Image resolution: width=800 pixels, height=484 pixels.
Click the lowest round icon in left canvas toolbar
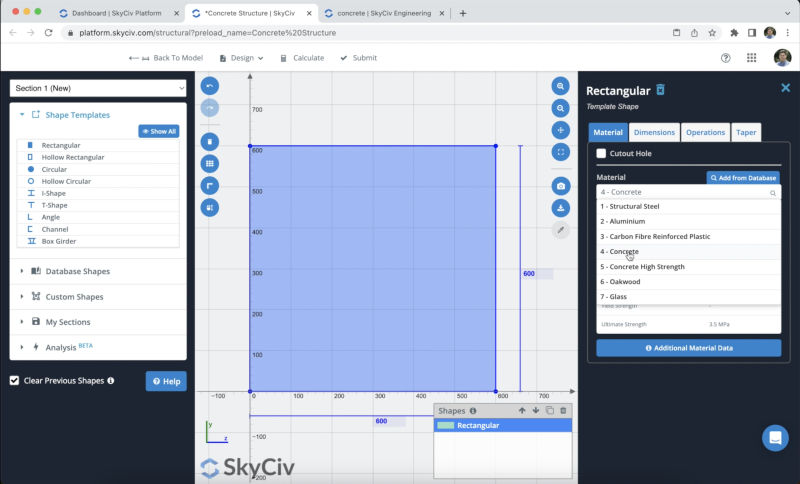pyautogui.click(x=210, y=208)
